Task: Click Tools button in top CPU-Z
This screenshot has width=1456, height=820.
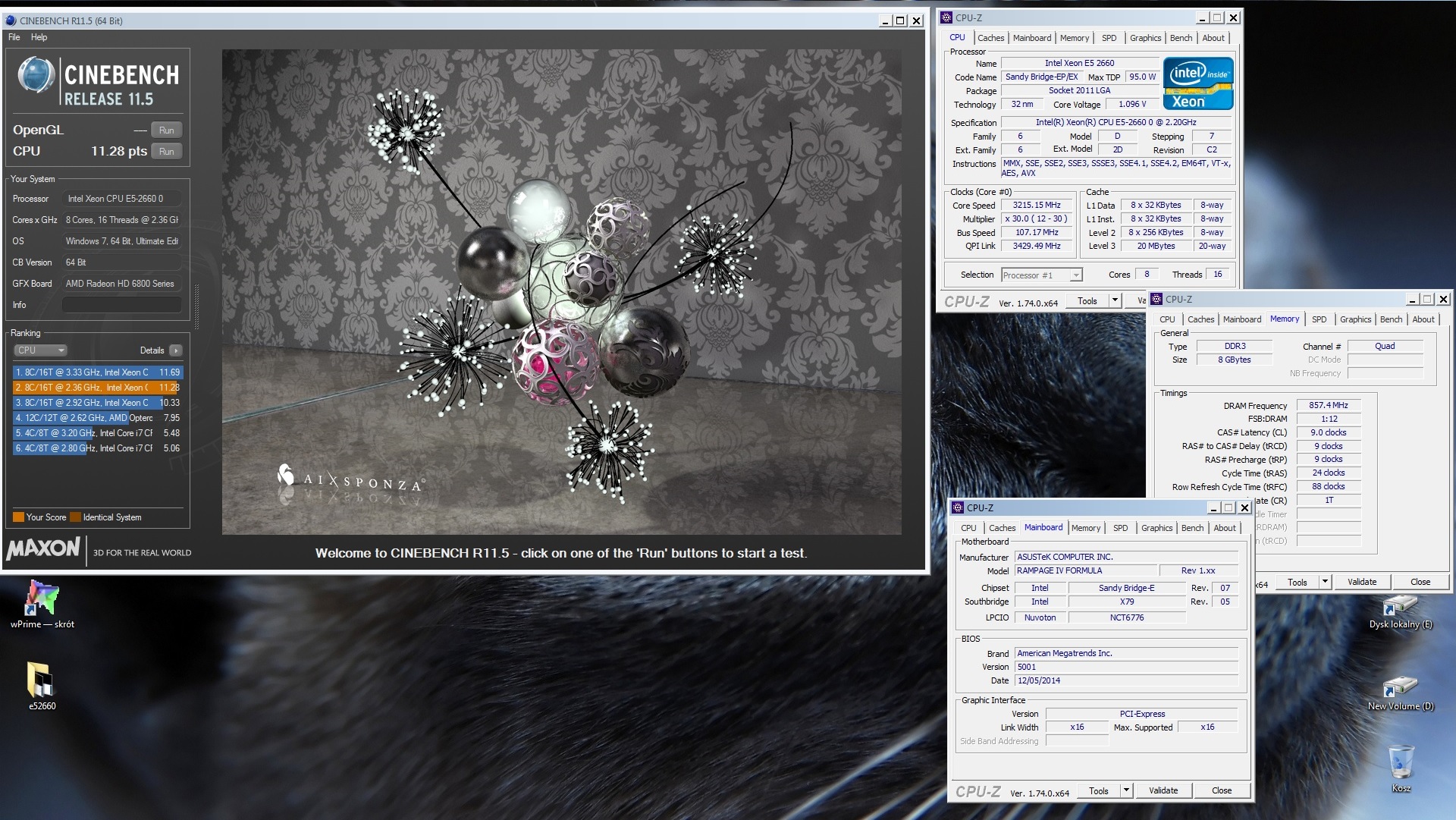Action: (x=1087, y=300)
